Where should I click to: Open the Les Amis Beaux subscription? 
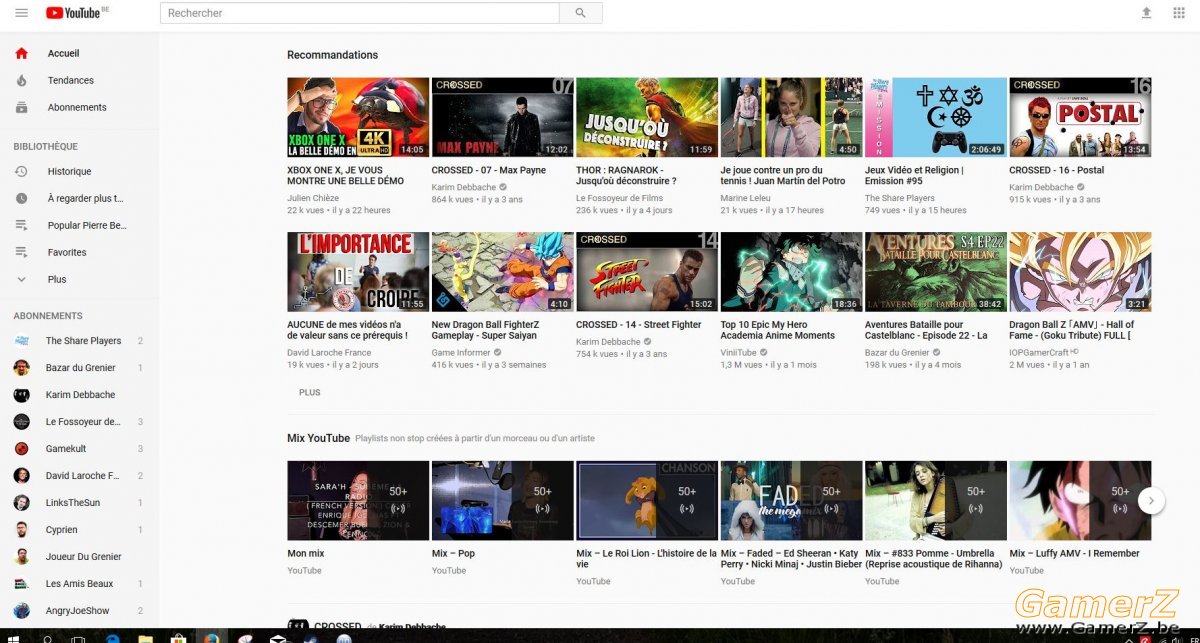(x=79, y=584)
